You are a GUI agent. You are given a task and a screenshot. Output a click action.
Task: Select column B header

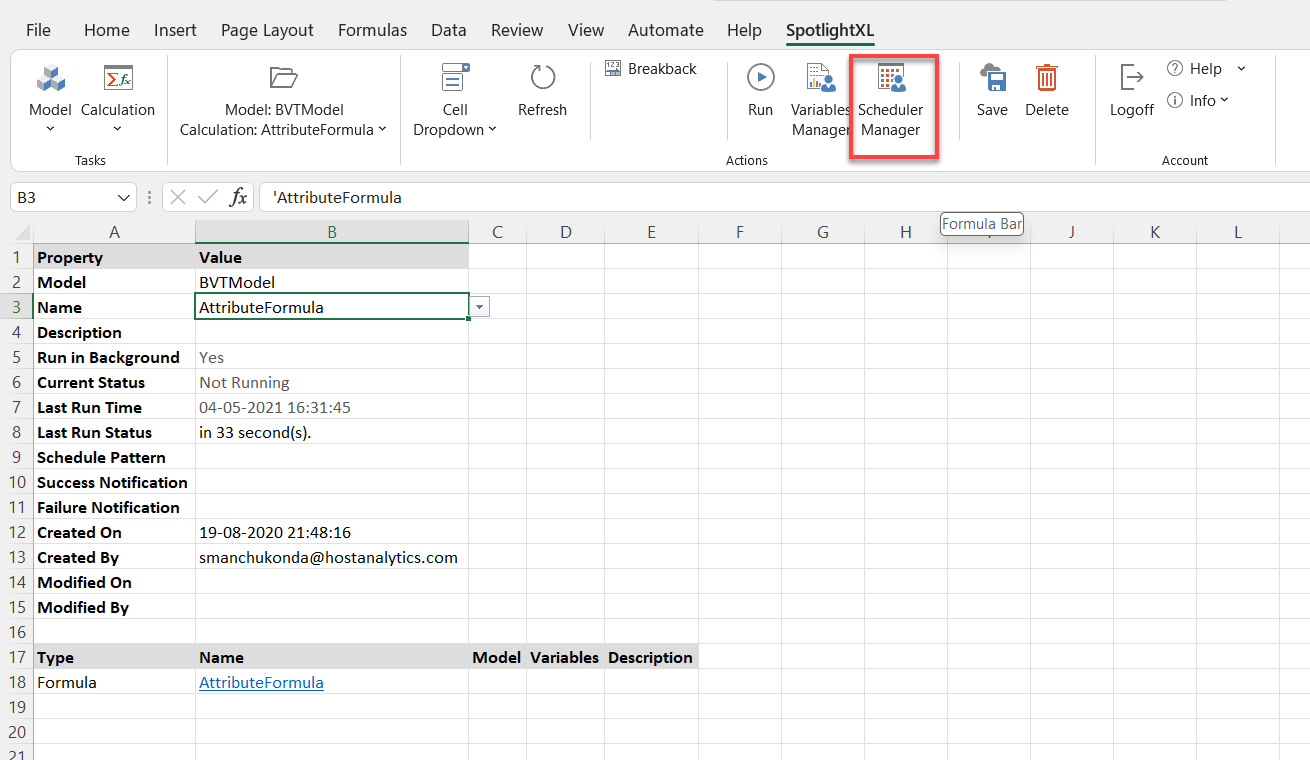(x=332, y=232)
